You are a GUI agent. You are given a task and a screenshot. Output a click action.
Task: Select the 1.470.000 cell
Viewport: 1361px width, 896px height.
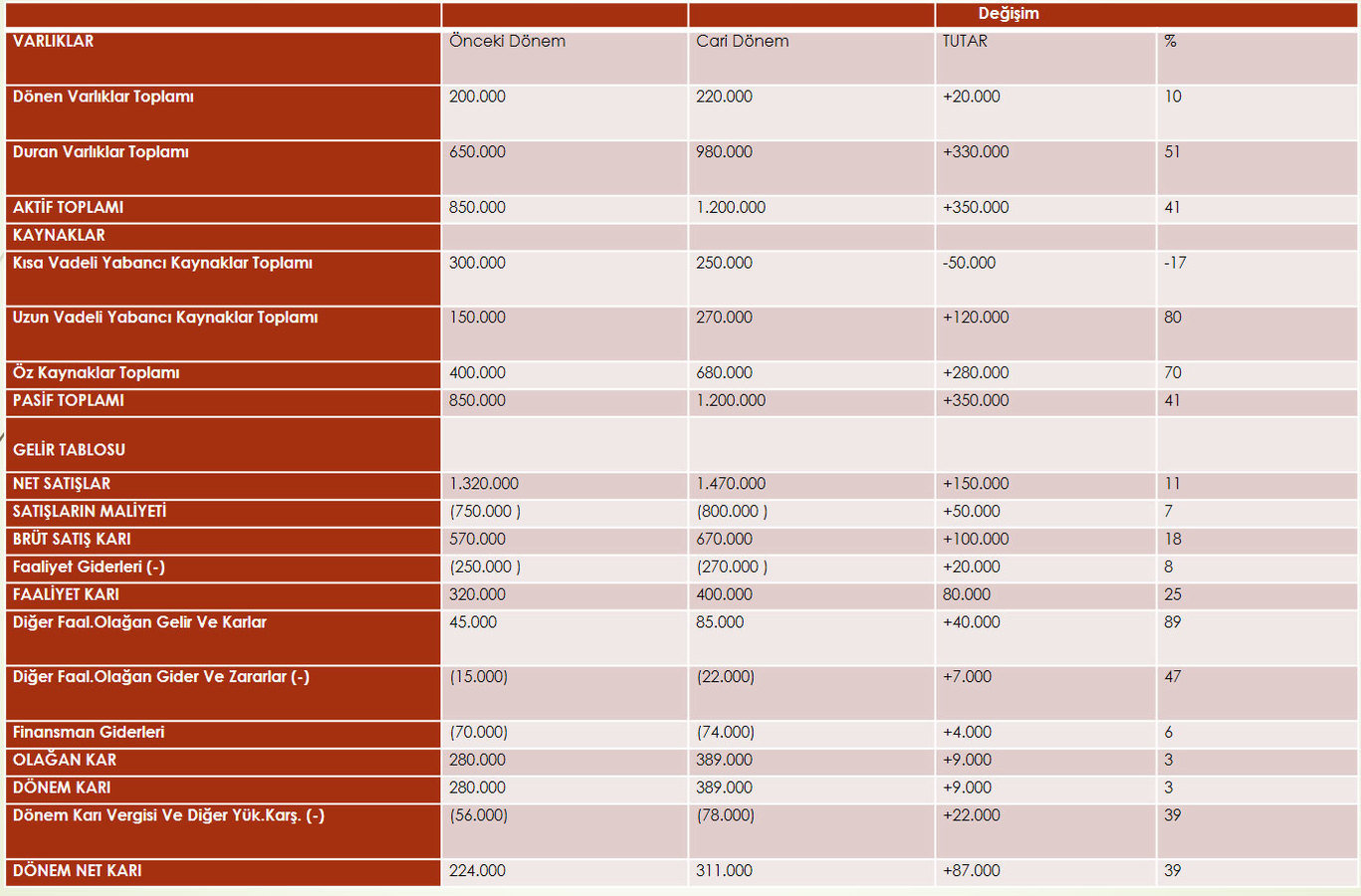coord(731,484)
